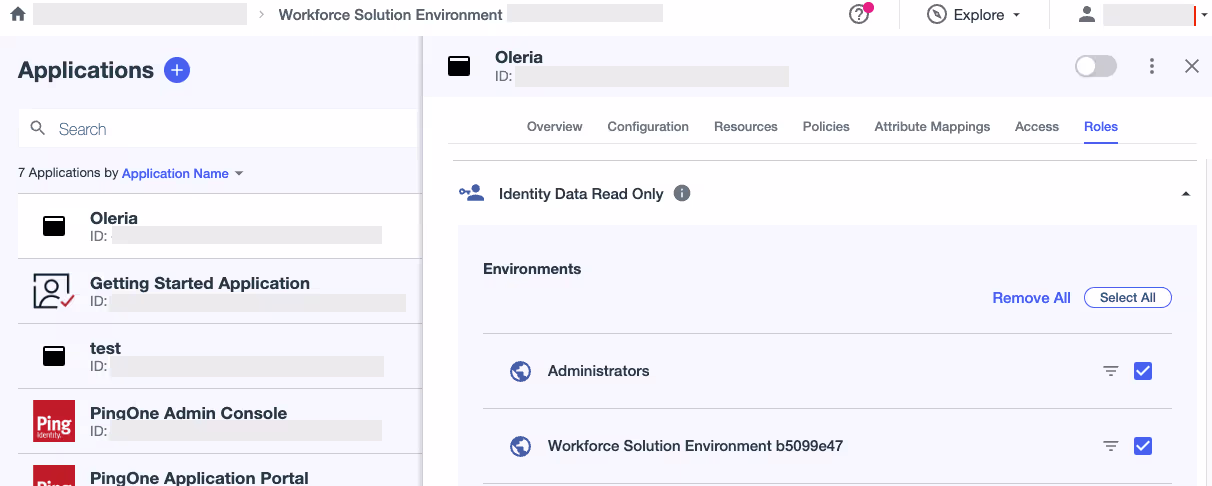The image size is (1212, 486).
Task: Uncheck Workforce Solution Environment b5099e47 checkbox
Action: tap(1143, 446)
